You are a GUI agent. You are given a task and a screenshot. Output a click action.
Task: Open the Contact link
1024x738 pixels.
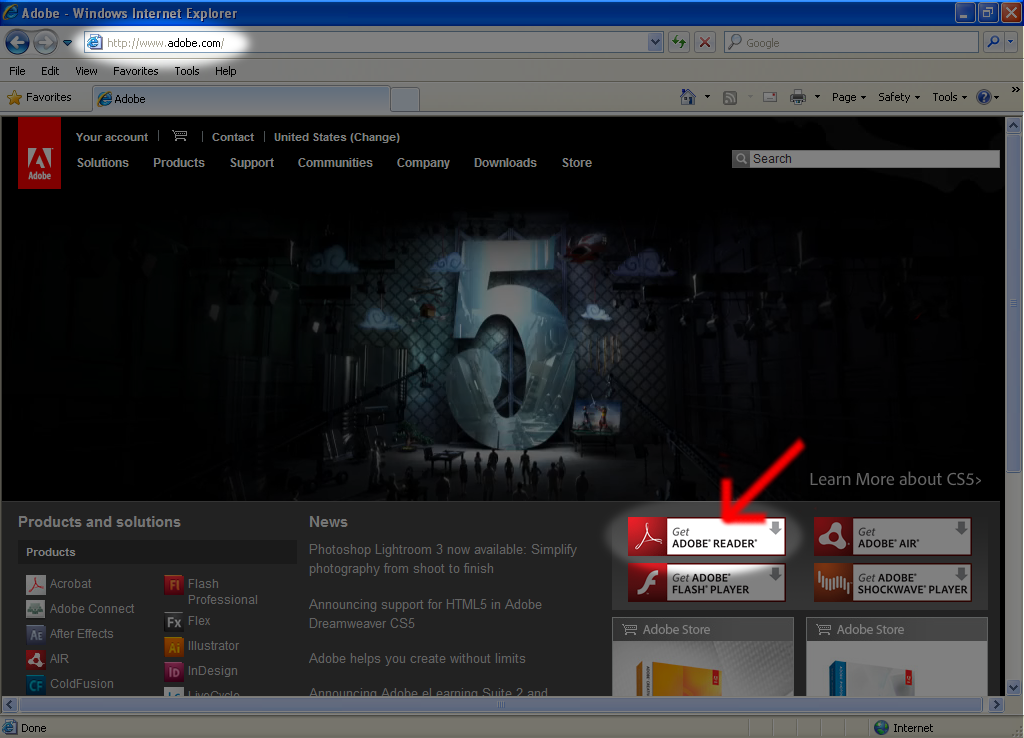(232, 137)
